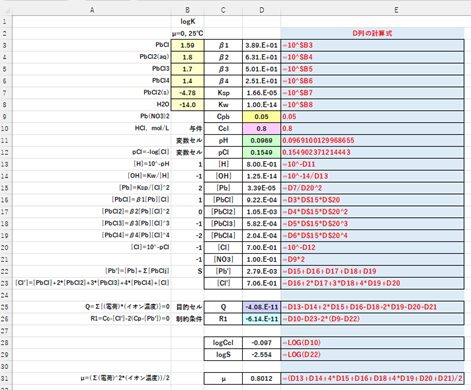Select the red text 0.0969100129968655
Image resolution: width=471 pixels, height=390 pixels.
click(318, 140)
